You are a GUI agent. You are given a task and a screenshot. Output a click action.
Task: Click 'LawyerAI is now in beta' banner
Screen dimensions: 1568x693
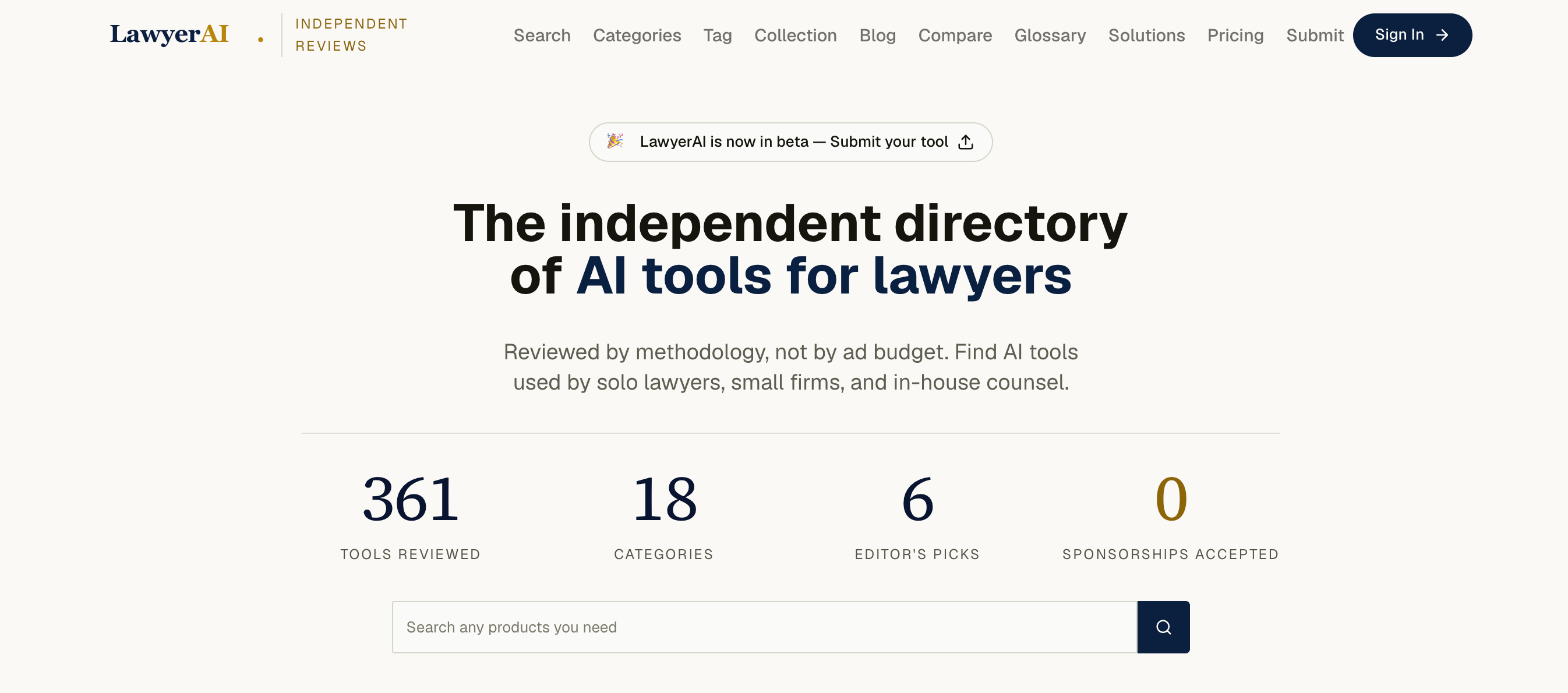[x=790, y=142]
